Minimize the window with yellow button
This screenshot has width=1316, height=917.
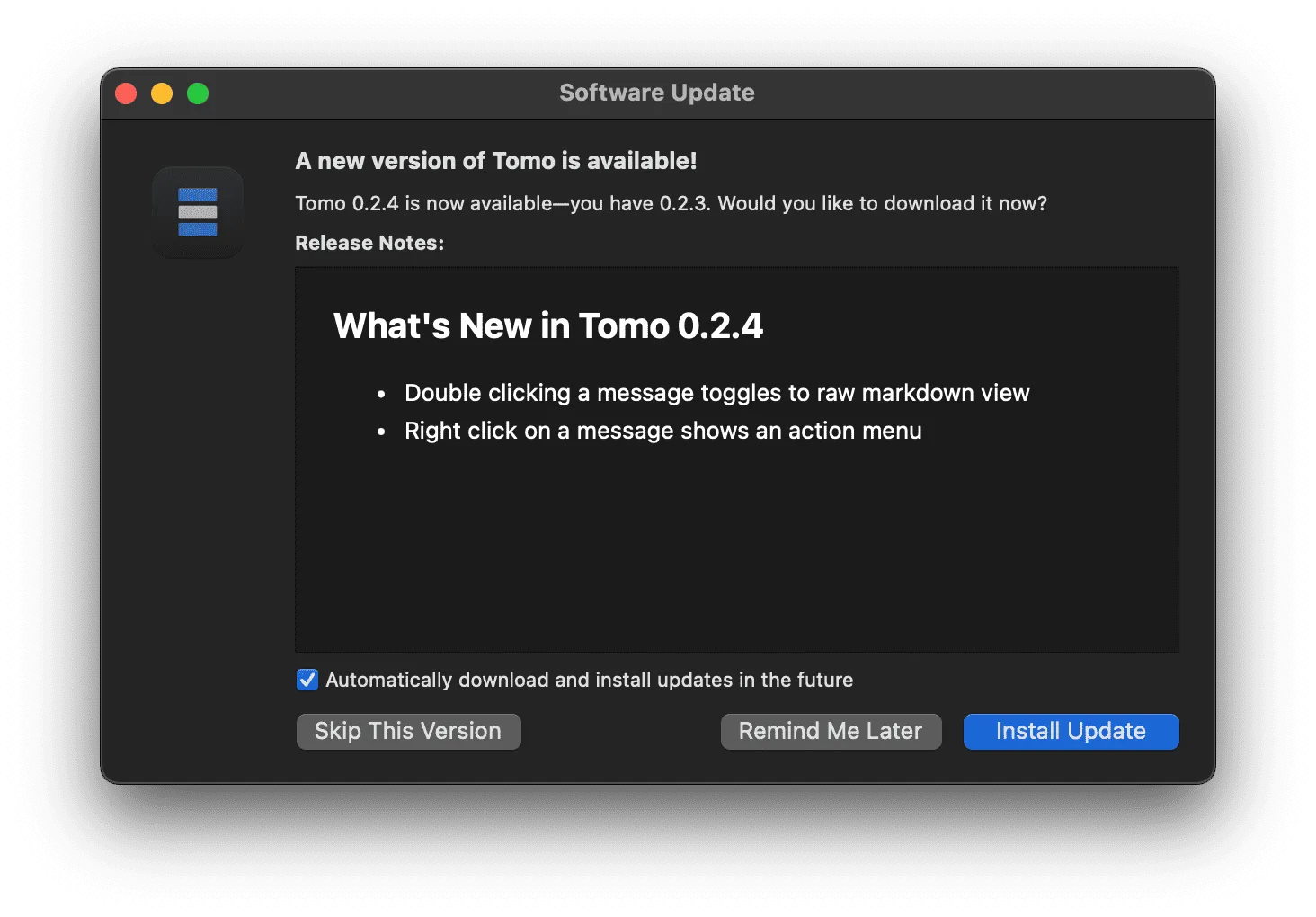coord(162,93)
